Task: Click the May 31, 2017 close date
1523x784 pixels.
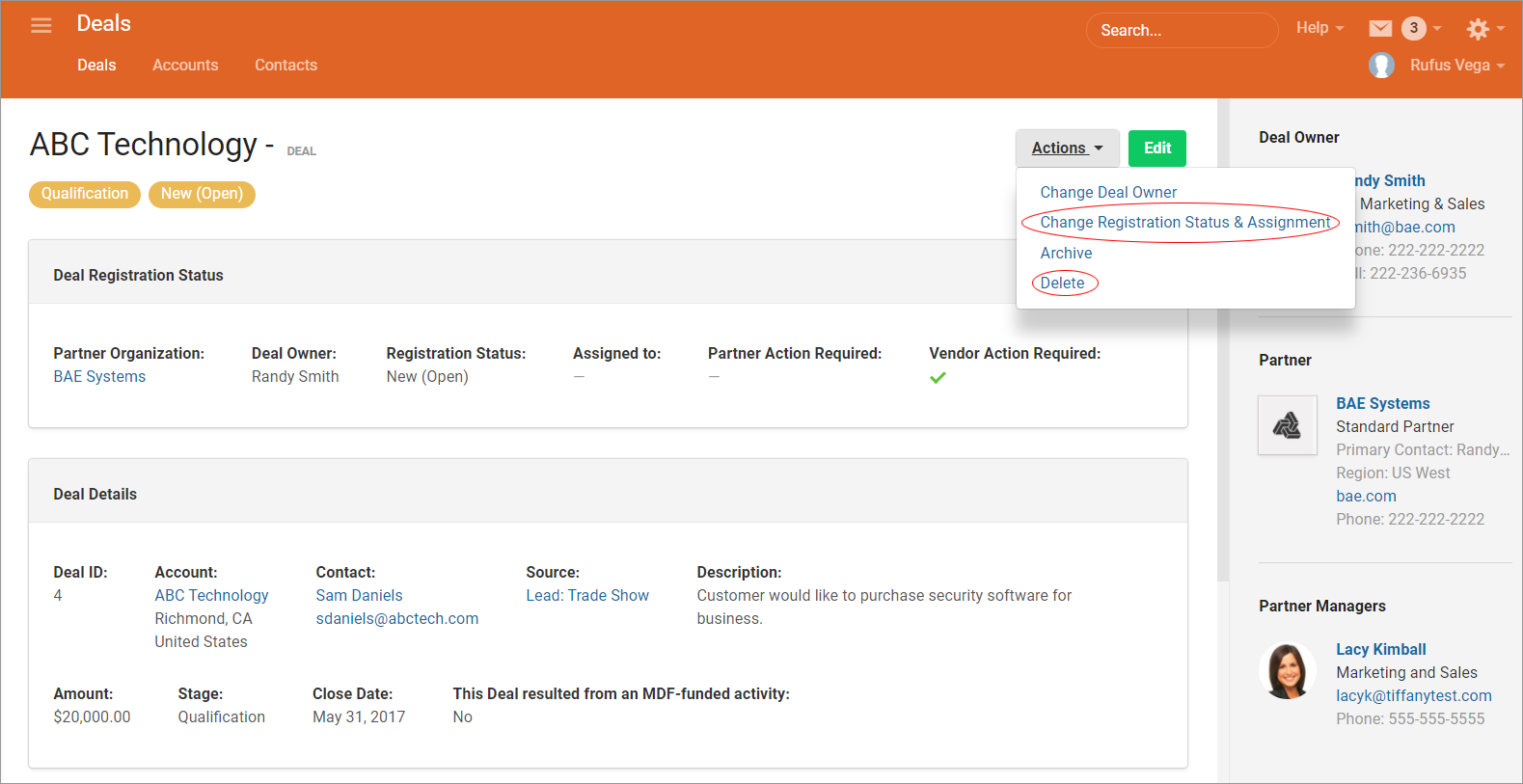Action: [359, 717]
